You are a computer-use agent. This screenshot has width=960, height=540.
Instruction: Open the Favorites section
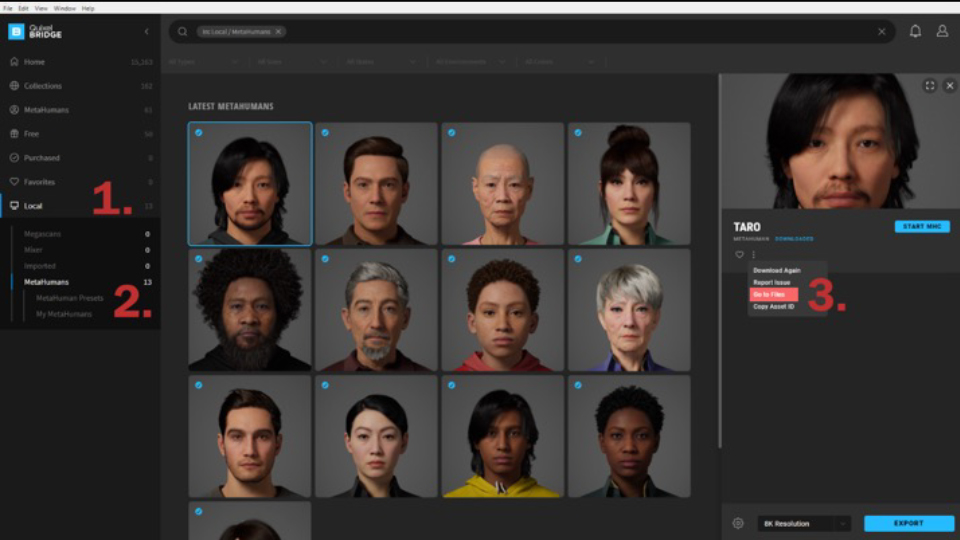tap(39, 182)
